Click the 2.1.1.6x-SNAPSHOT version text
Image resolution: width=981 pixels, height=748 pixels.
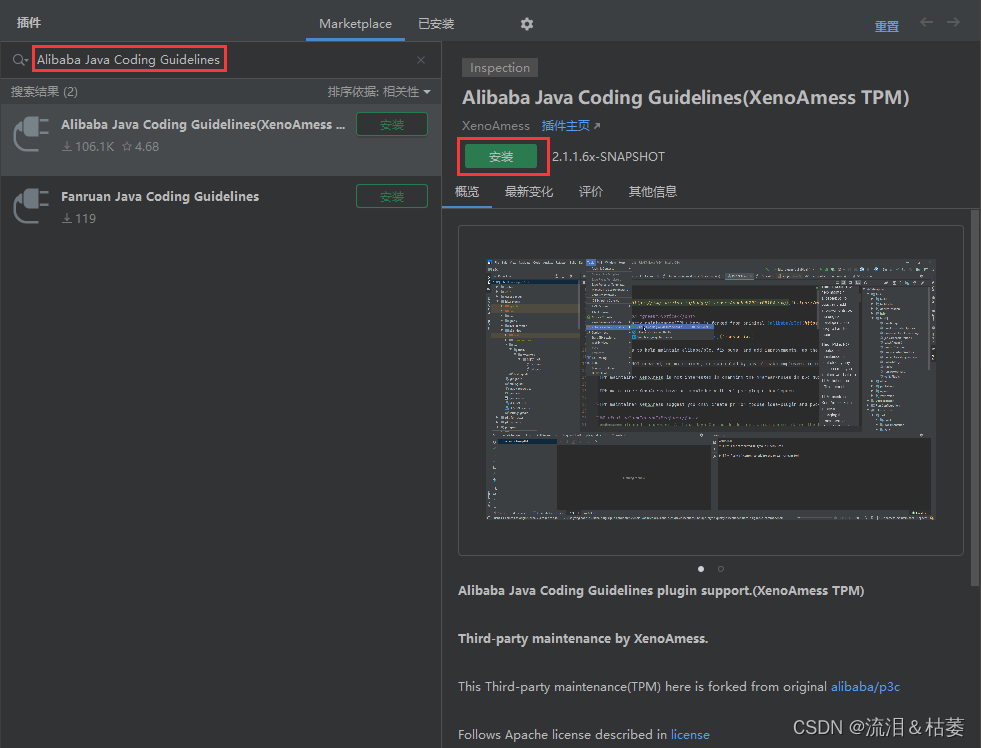click(609, 157)
